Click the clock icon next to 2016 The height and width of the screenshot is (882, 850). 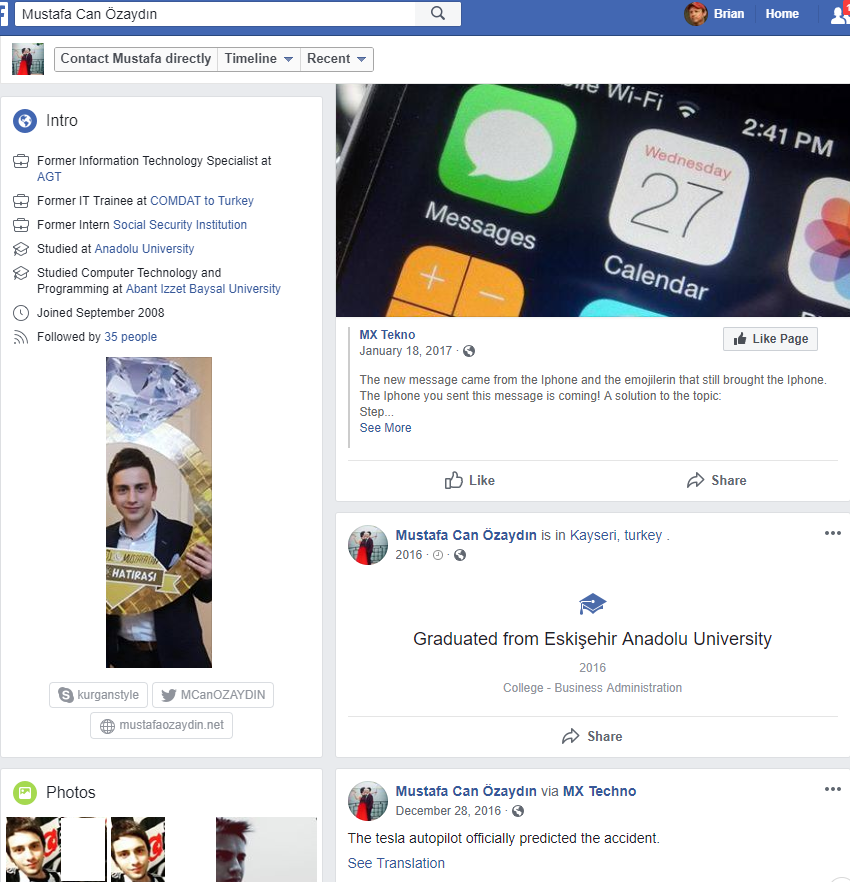click(x=438, y=555)
